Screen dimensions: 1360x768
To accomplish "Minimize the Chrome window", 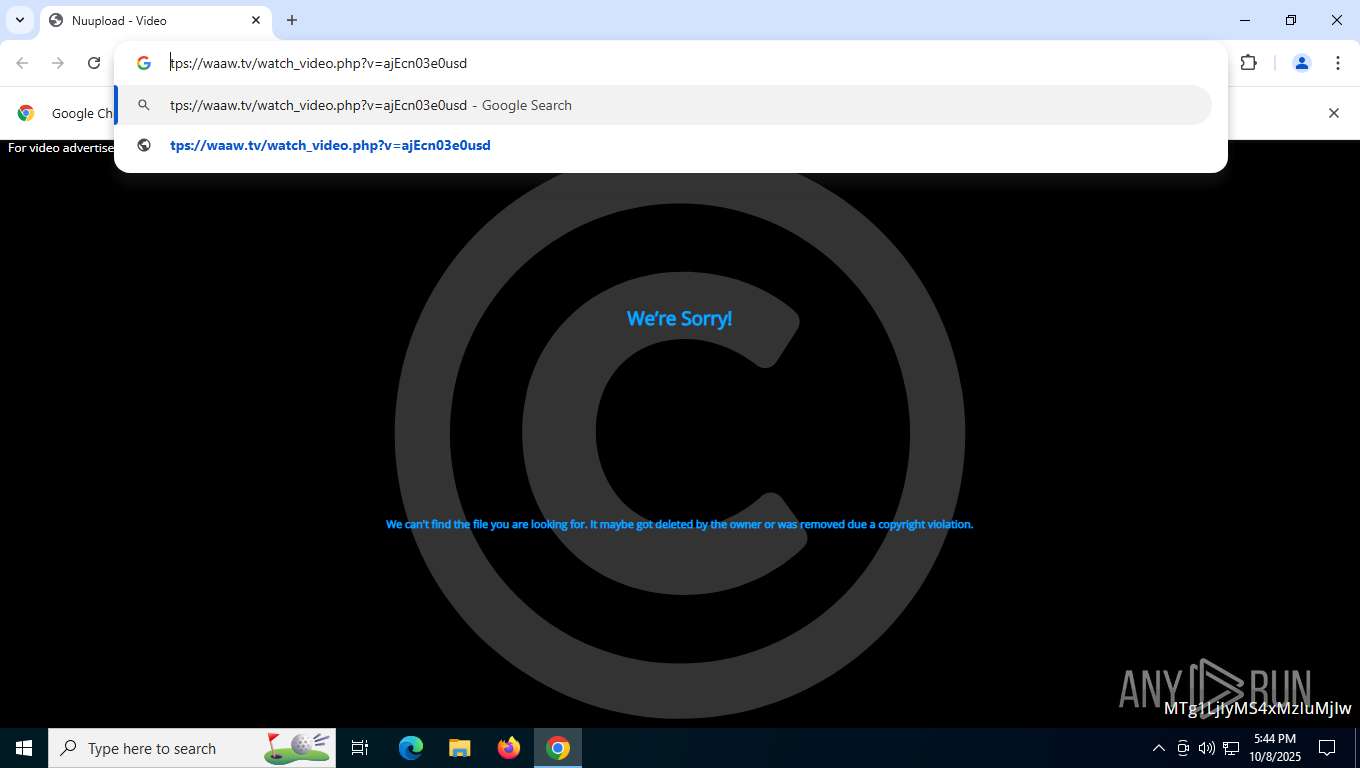I will 1245,20.
